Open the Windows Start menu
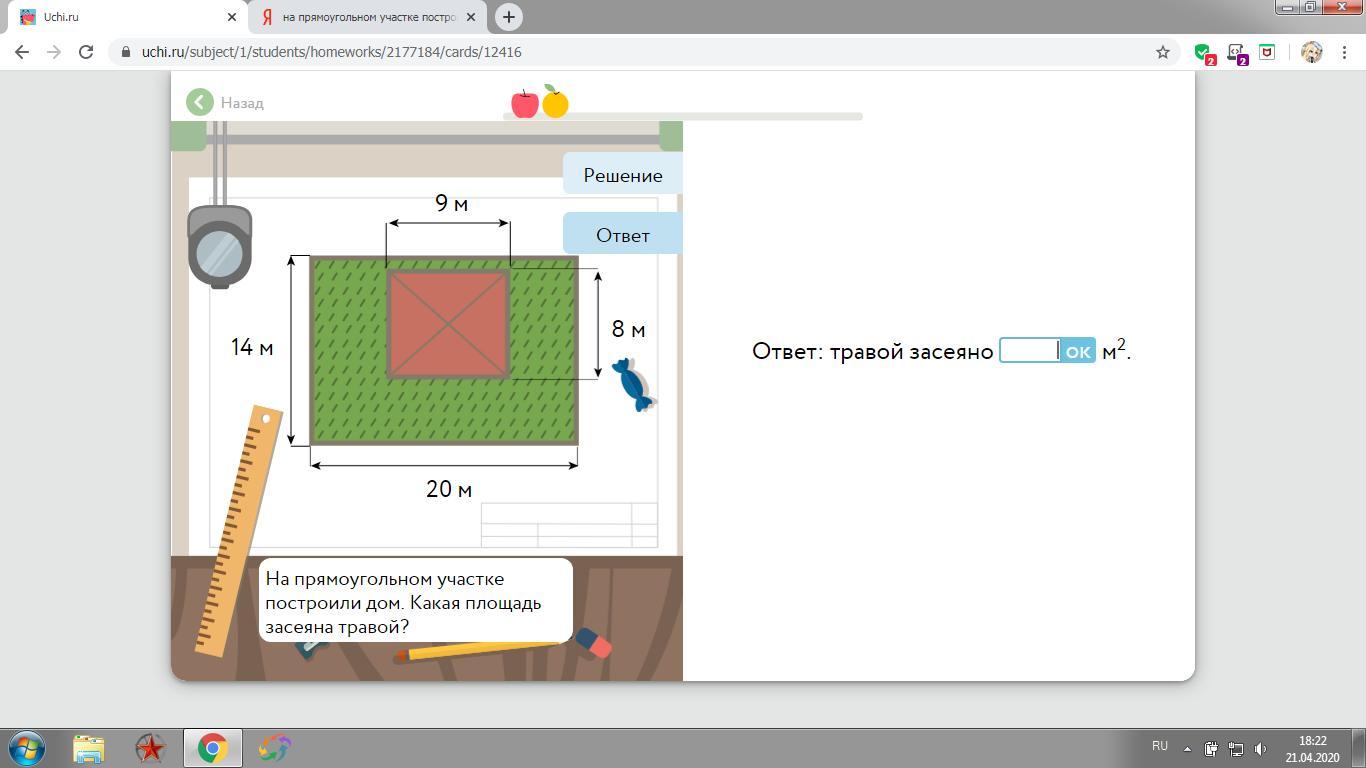This screenshot has height=768, width=1366. 26,748
